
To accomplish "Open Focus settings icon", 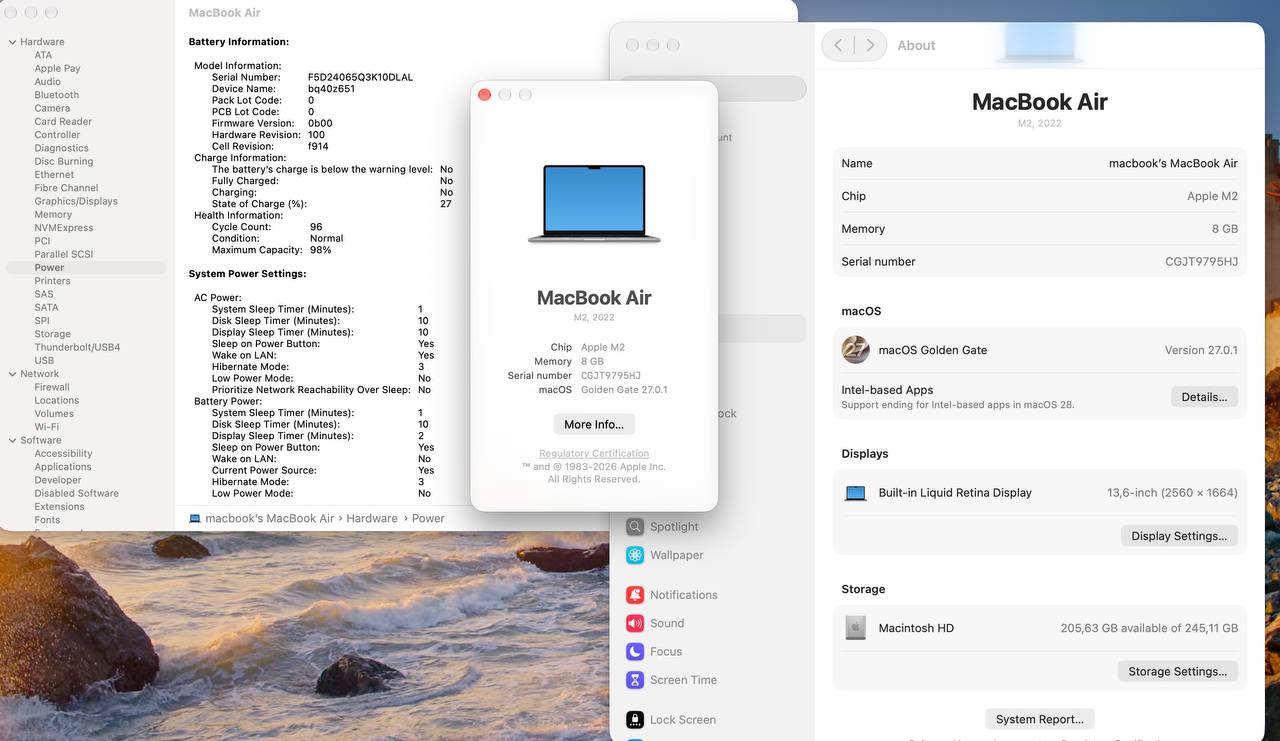I will pyautogui.click(x=635, y=651).
